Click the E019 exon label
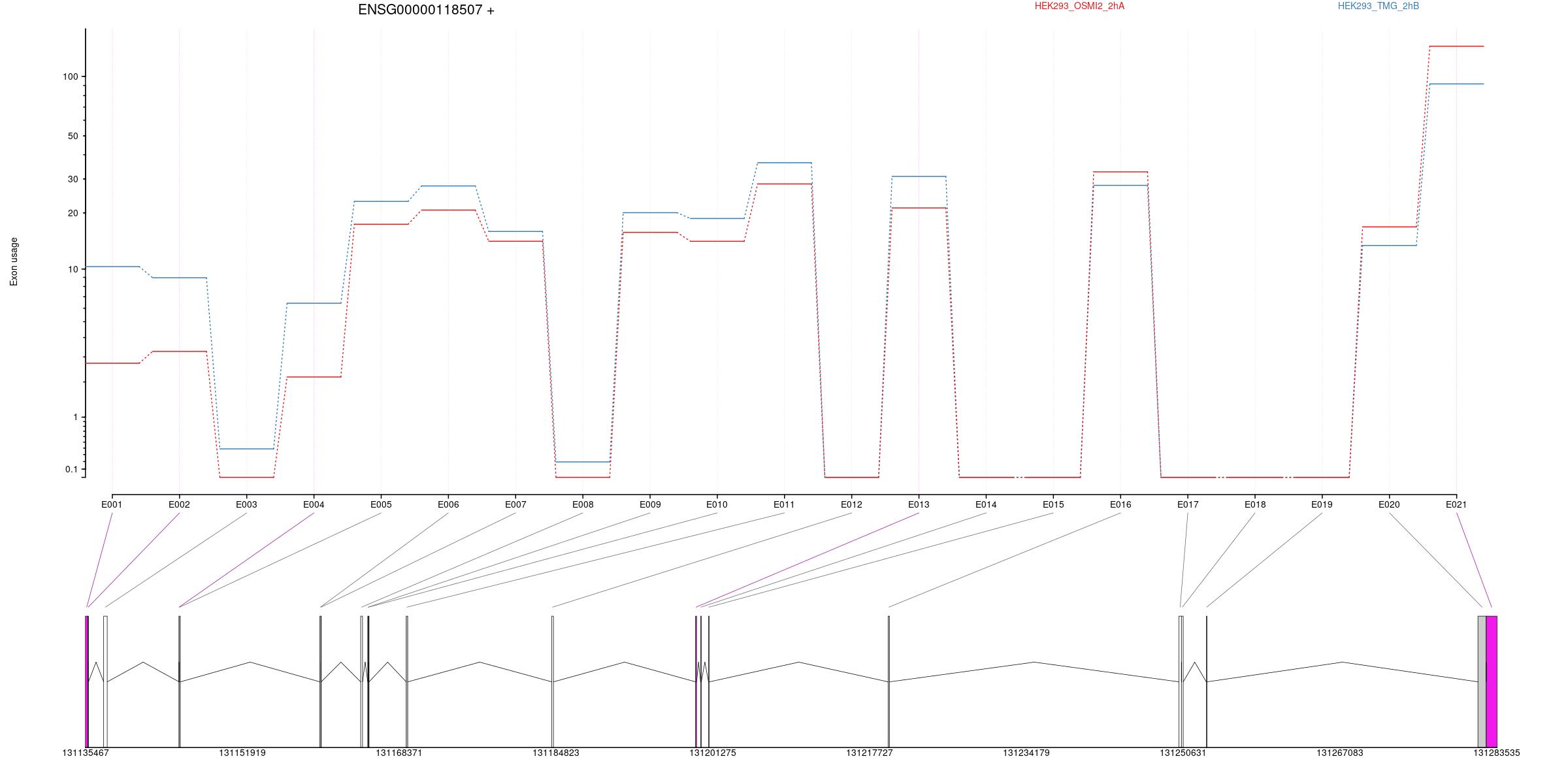The image size is (1568, 784). click(x=1322, y=504)
